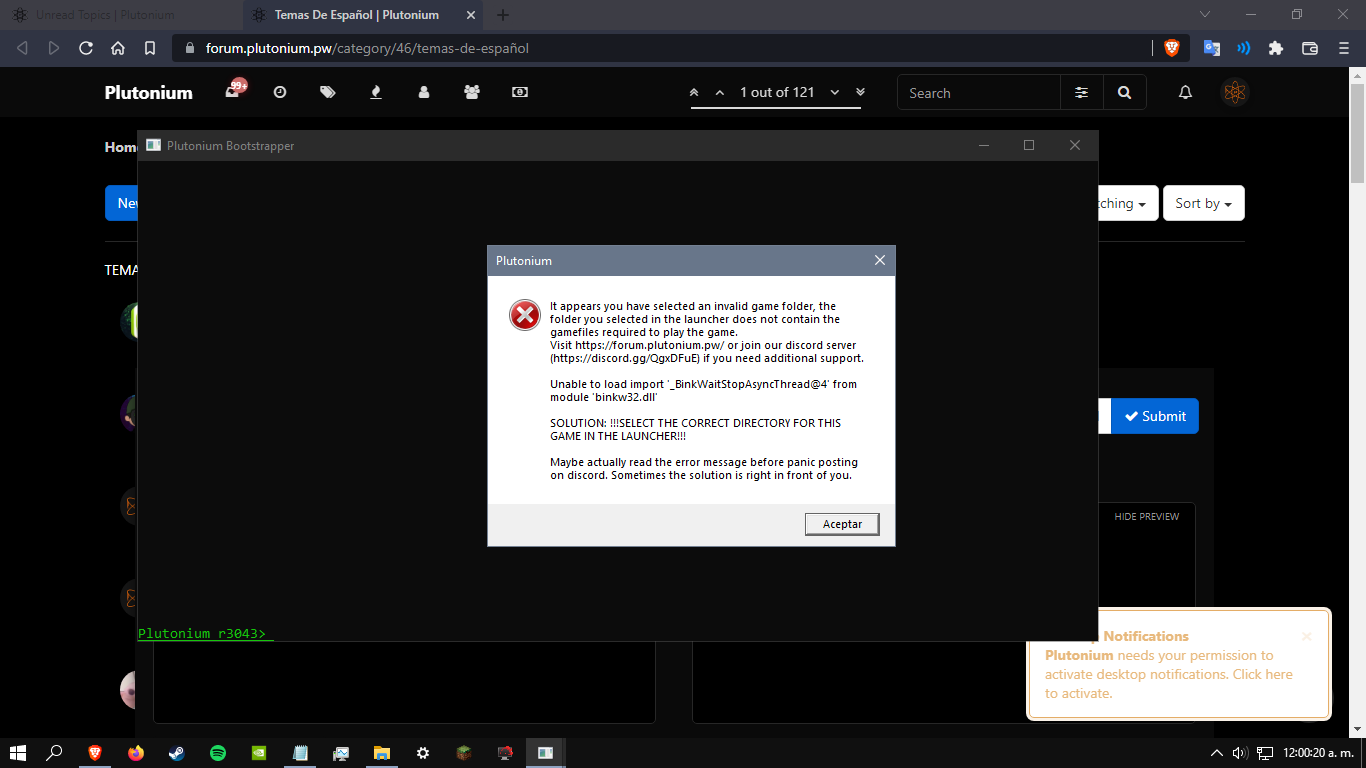Open taskbar Search magnifier
The image size is (1366, 768).
click(55, 753)
